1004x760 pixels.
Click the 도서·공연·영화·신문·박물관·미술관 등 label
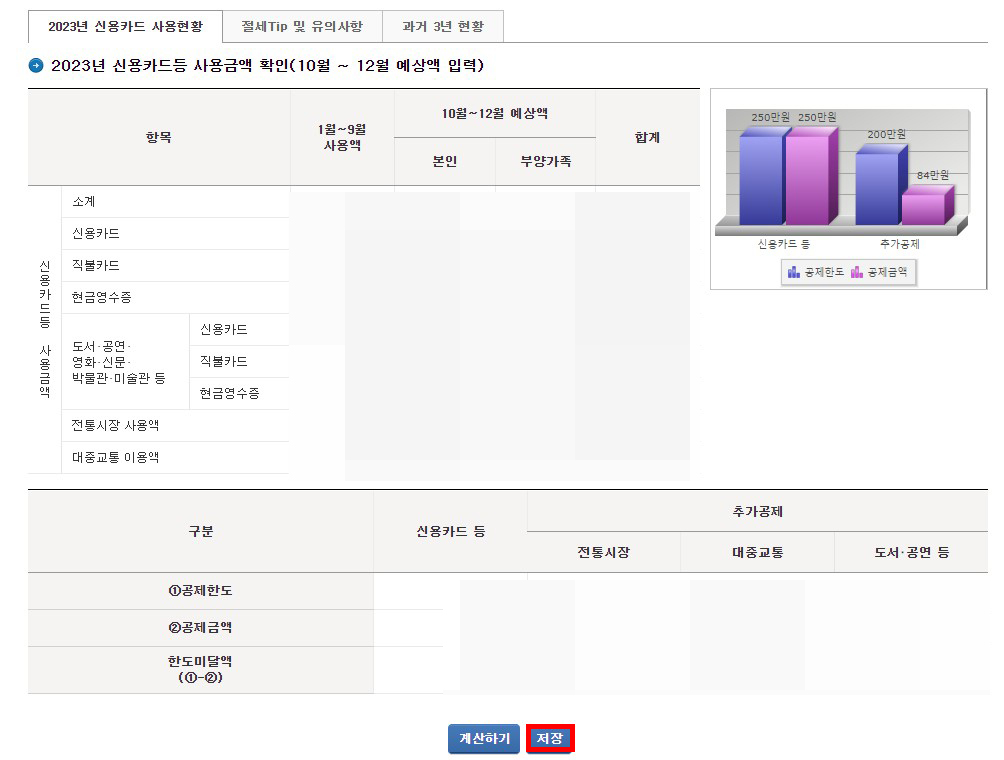click(x=118, y=362)
